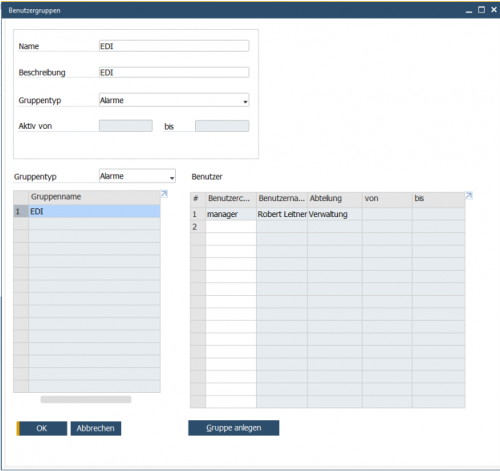Maximize the Benutzergruppen window
This screenshot has width=500, height=471.
481,10
